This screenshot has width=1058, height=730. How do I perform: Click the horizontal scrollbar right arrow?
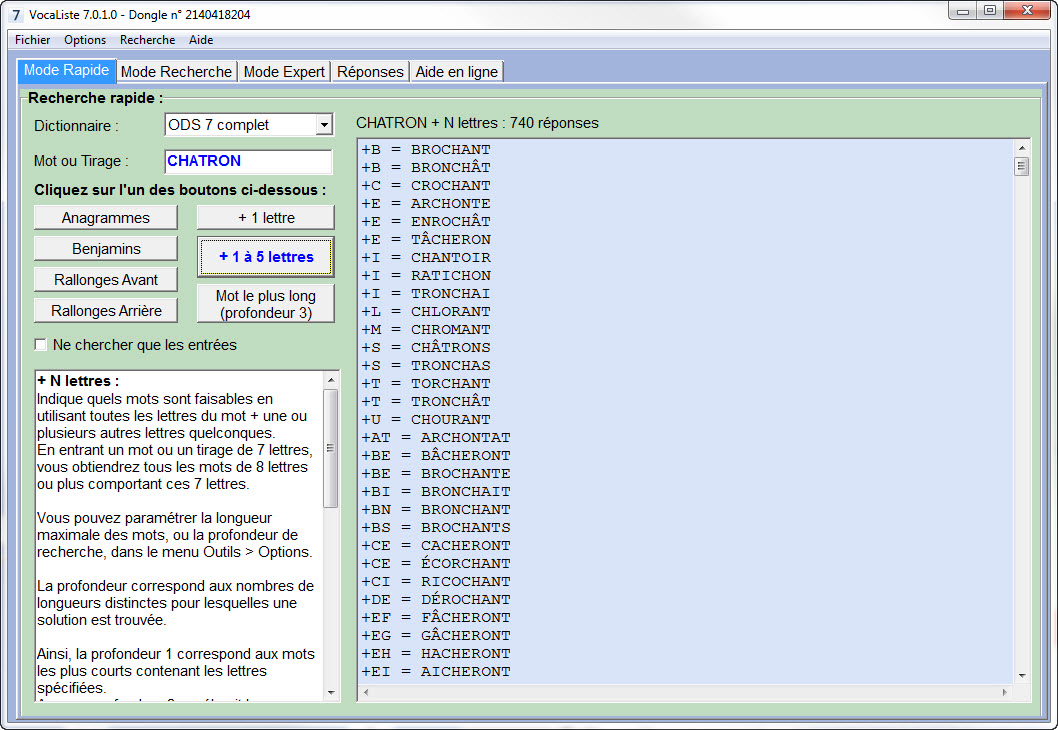(1005, 692)
